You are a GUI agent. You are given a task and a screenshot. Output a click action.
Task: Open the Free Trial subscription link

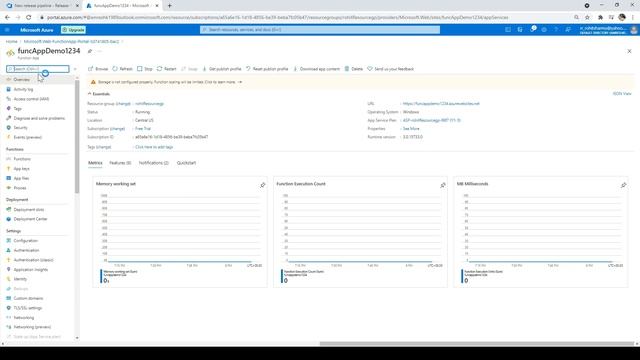[143, 129]
